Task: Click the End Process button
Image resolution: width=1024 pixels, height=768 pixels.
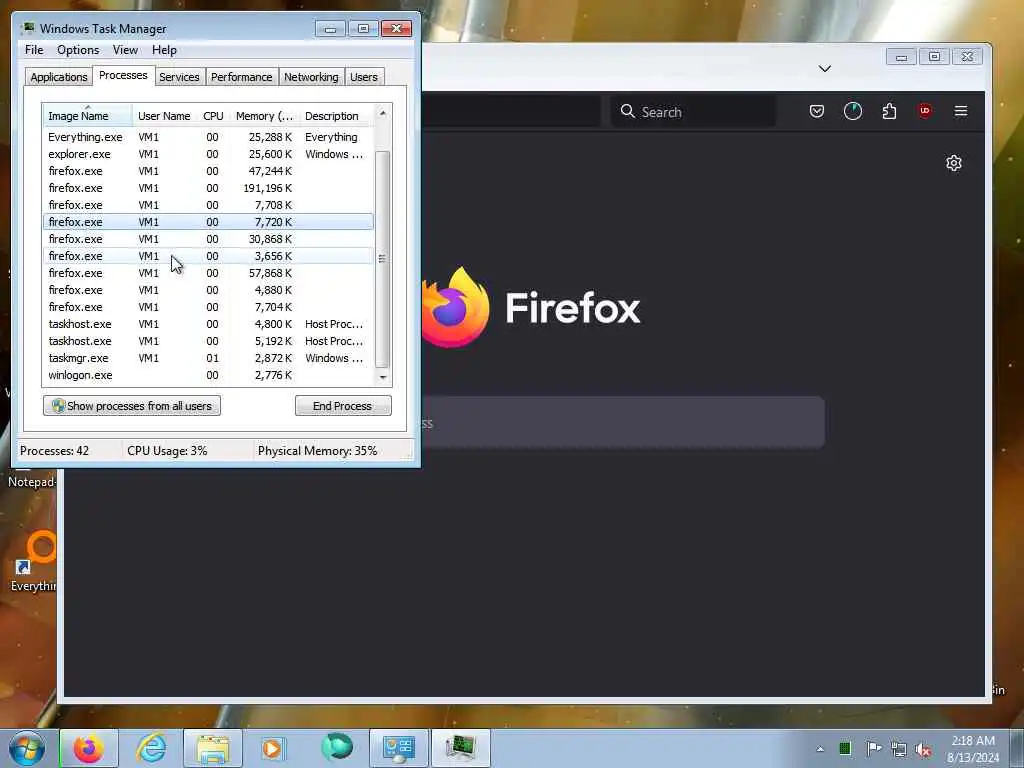Action: (x=343, y=406)
